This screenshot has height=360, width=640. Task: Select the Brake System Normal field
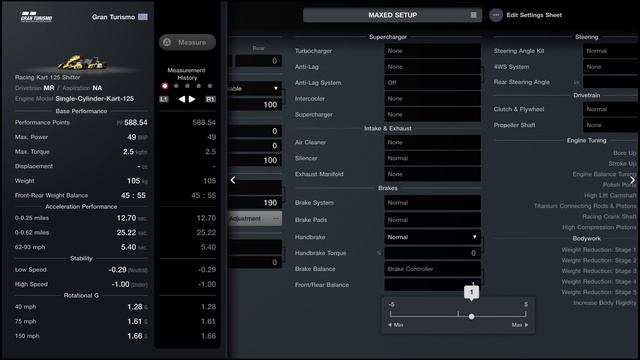tap(432, 203)
